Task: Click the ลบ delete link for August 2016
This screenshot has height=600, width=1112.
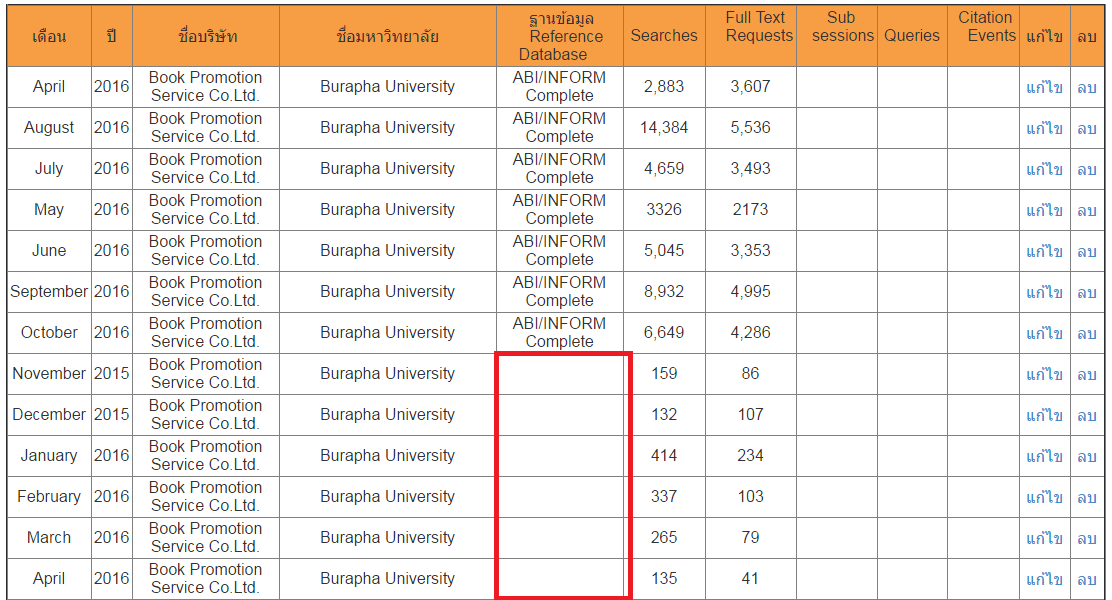Action: coord(1087,128)
